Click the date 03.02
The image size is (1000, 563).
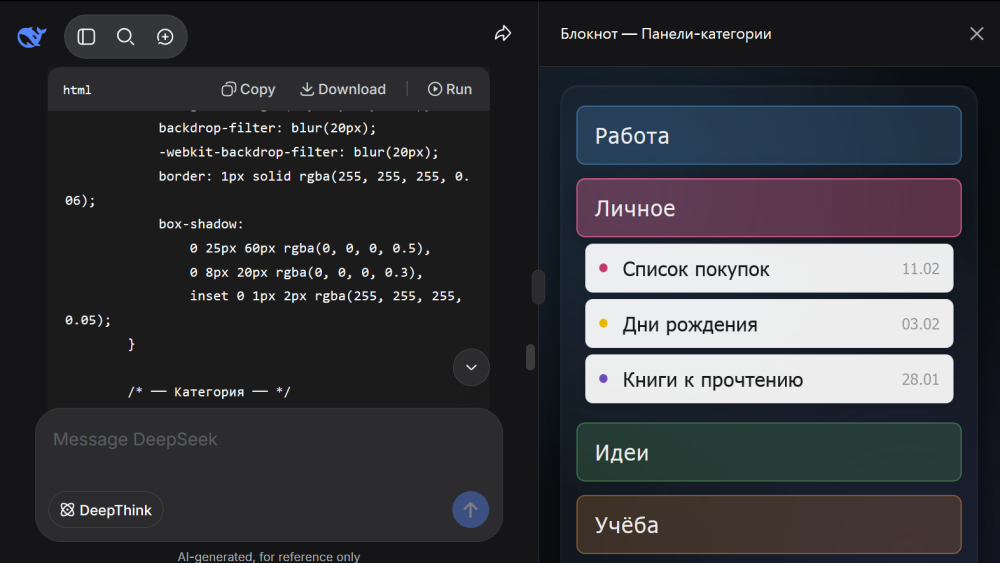pyautogui.click(x=920, y=324)
